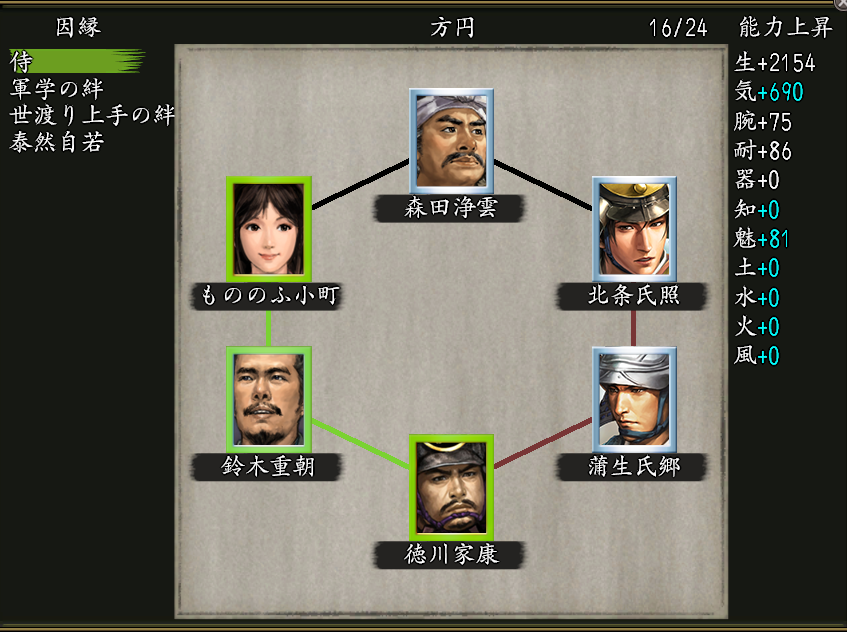Click the 徳川家康 name label
This screenshot has height=632, width=847.
click(x=449, y=555)
